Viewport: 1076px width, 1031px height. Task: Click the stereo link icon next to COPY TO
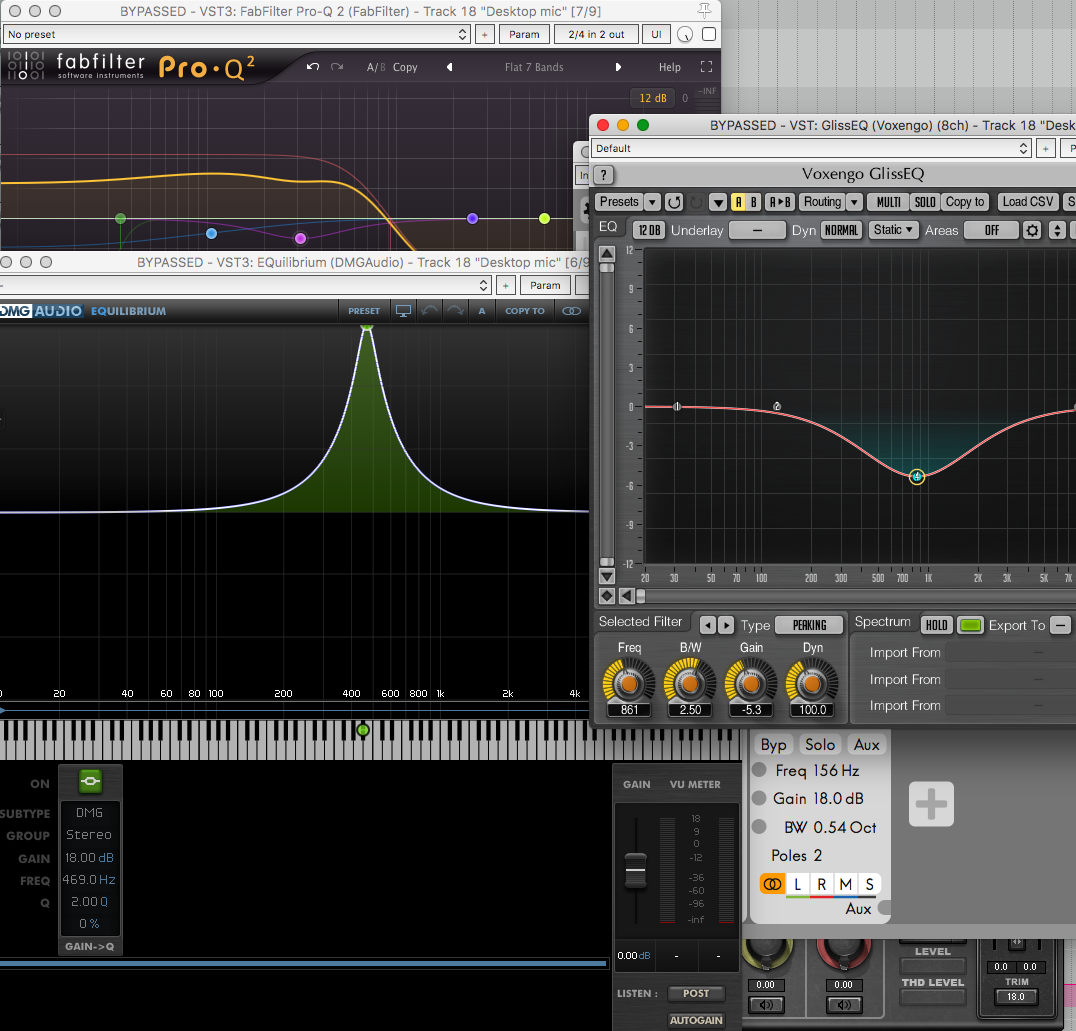pyautogui.click(x=570, y=311)
